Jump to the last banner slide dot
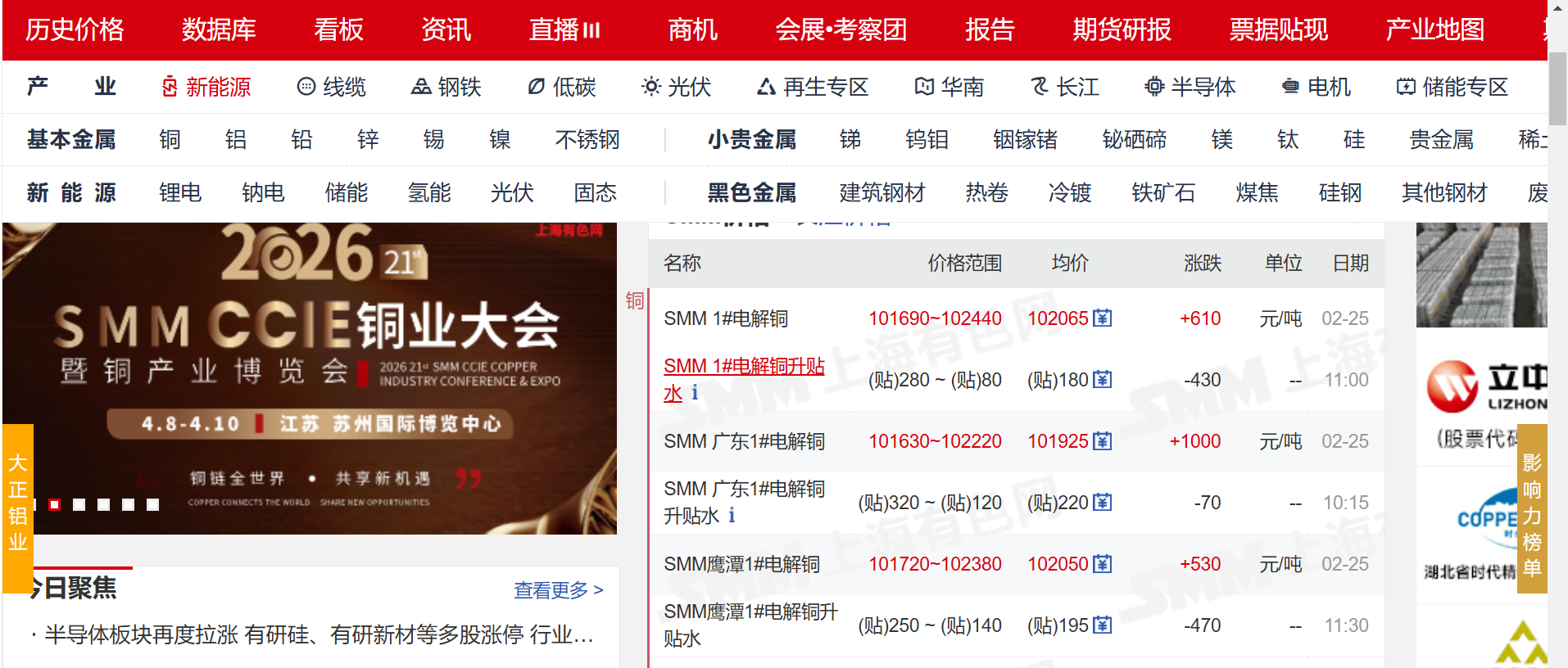The width and height of the screenshot is (1568, 668). click(x=152, y=504)
